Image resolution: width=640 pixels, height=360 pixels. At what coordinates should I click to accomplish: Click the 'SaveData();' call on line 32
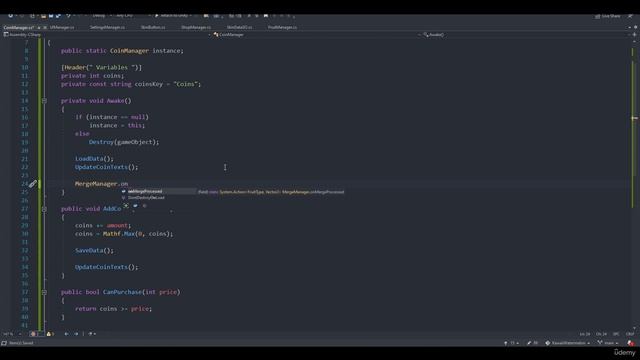point(94,251)
